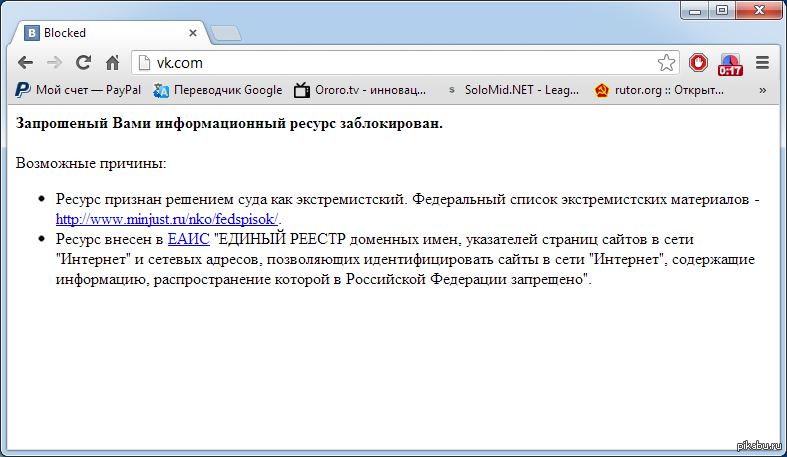Open the Мой счет — PayPal bookmark
Screen dimensions: 787x457
pyautogui.click(x=78, y=90)
